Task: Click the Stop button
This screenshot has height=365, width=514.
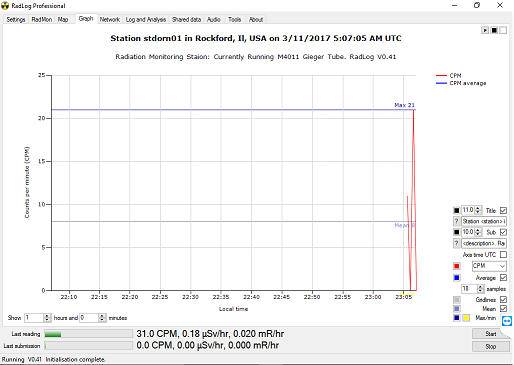Action: point(491,347)
